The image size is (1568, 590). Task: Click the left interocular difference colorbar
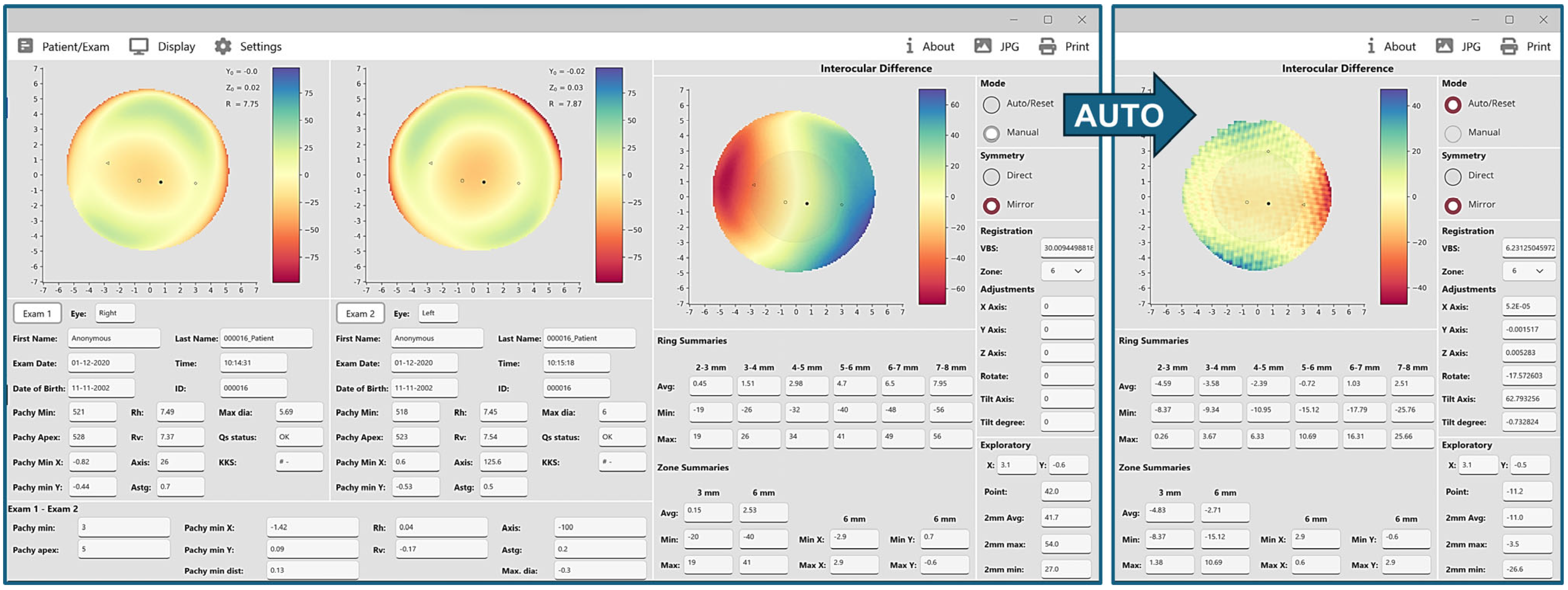[x=931, y=196]
